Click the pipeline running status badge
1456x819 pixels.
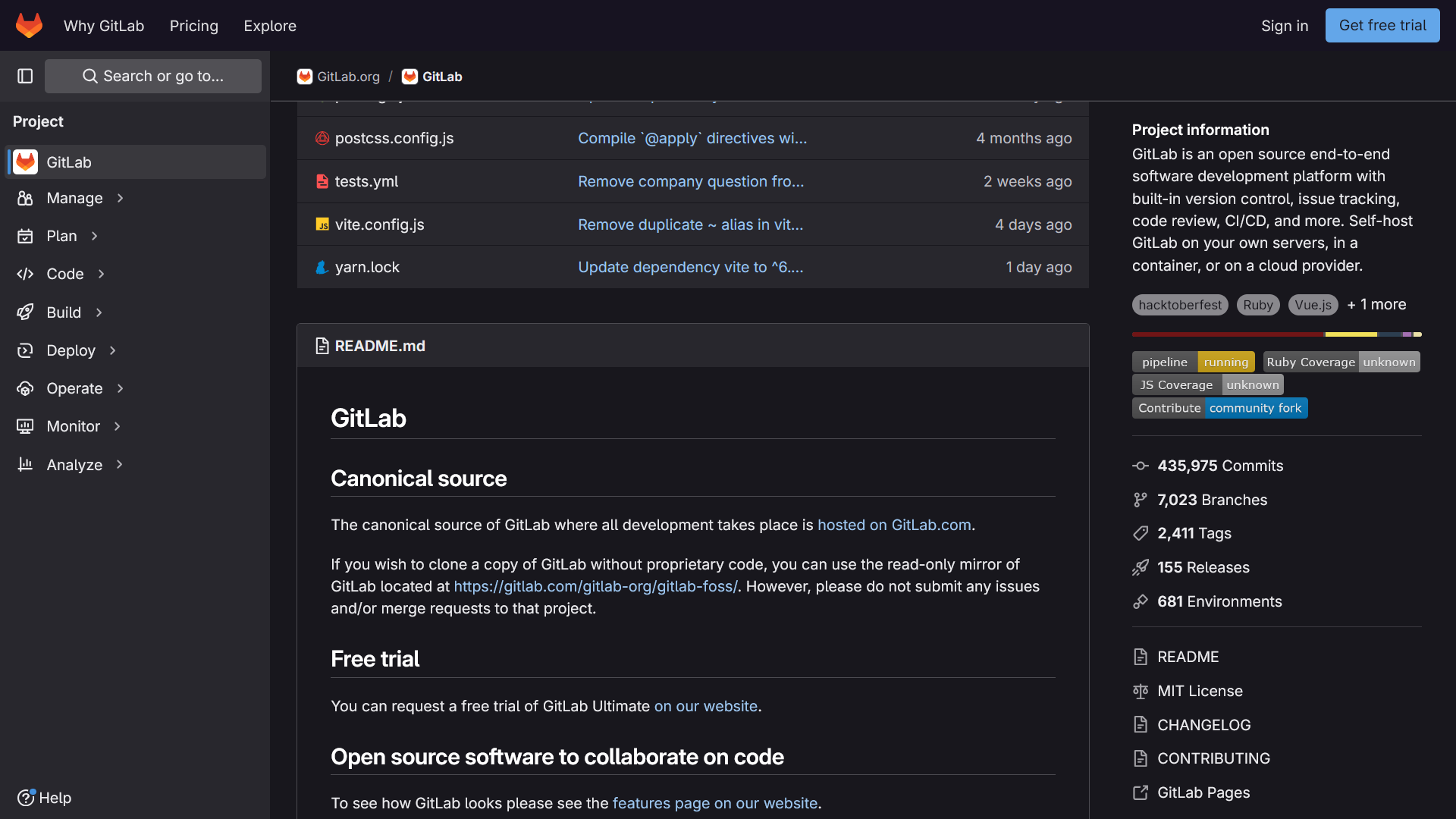click(x=1194, y=362)
